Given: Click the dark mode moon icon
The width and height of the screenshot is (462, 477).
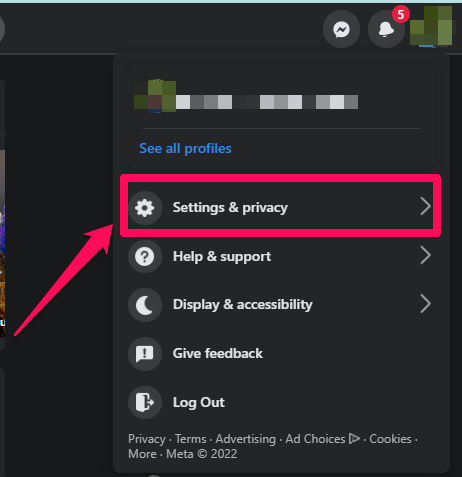Looking at the screenshot, I should (145, 305).
